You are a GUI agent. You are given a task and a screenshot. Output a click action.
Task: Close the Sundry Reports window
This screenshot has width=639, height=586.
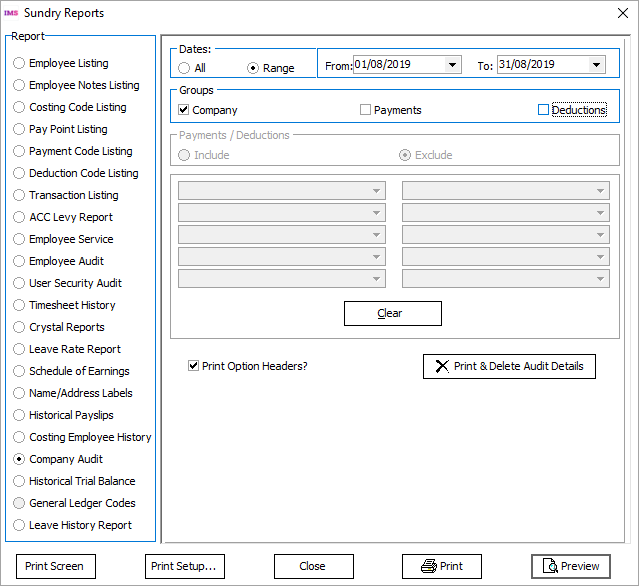point(613,13)
